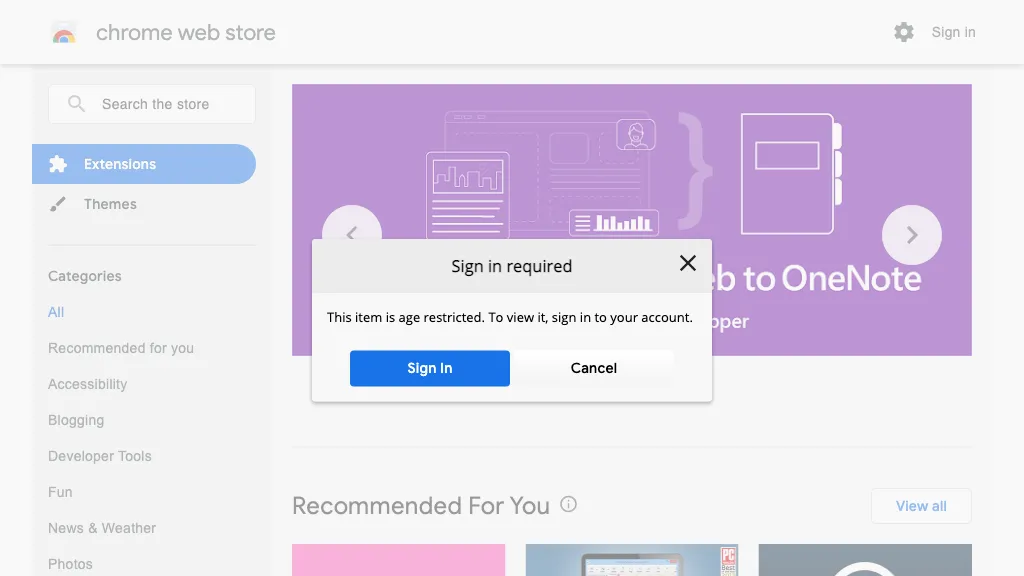The width and height of the screenshot is (1024, 576).
Task: Click info icon beside Recommended For You
Action: (569, 504)
